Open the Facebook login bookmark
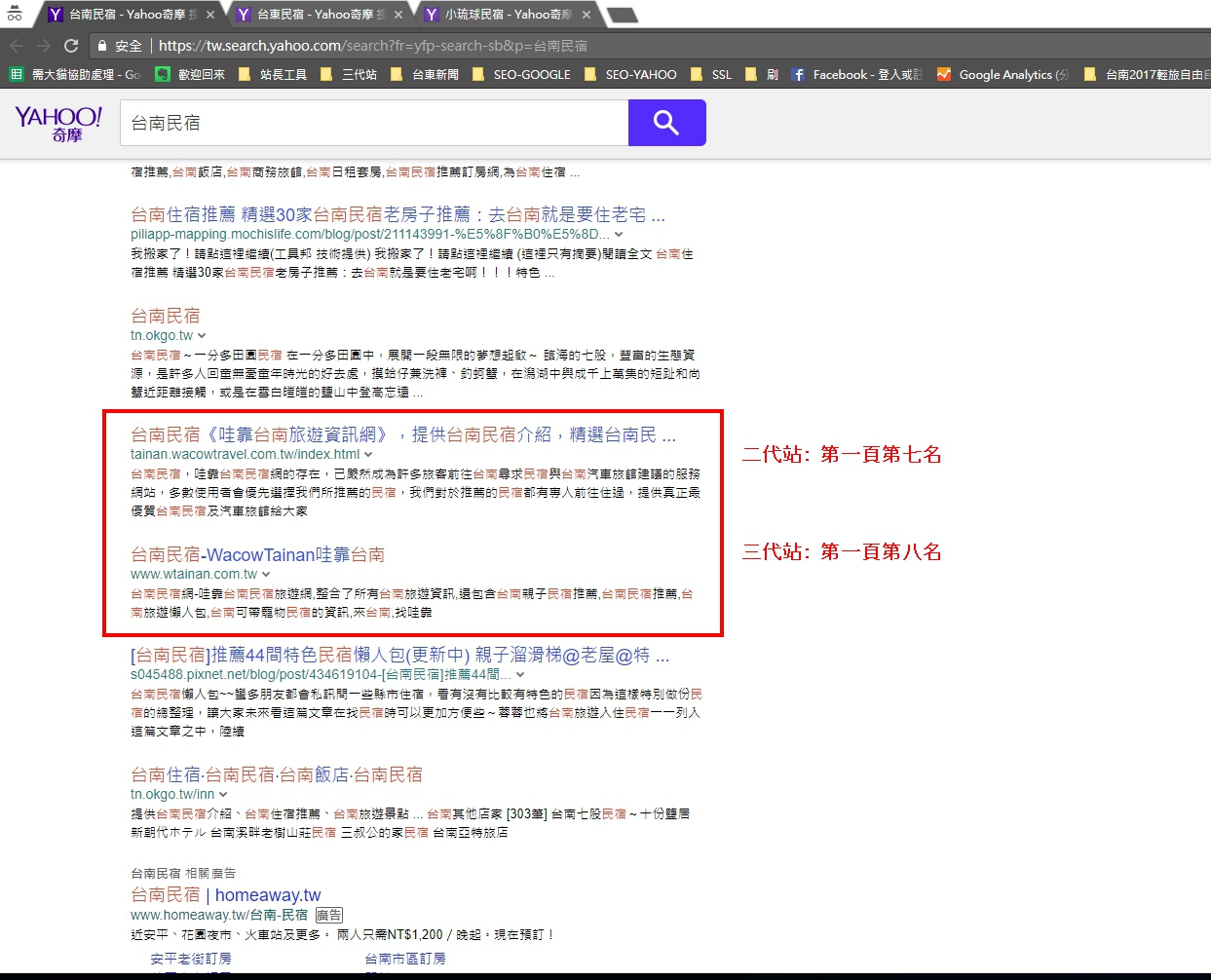 856,74
